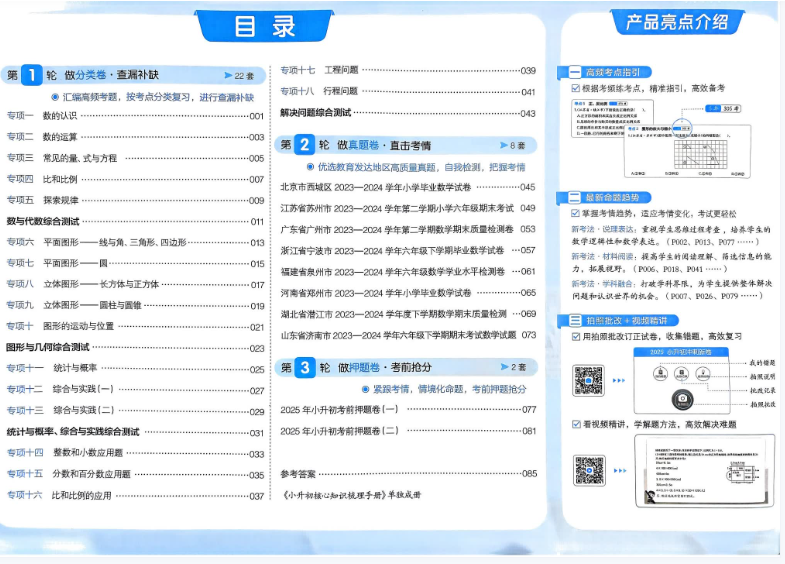The width and height of the screenshot is (785, 564).
Task: Click the 一 icon before 高频考点指引
Action: [574, 72]
